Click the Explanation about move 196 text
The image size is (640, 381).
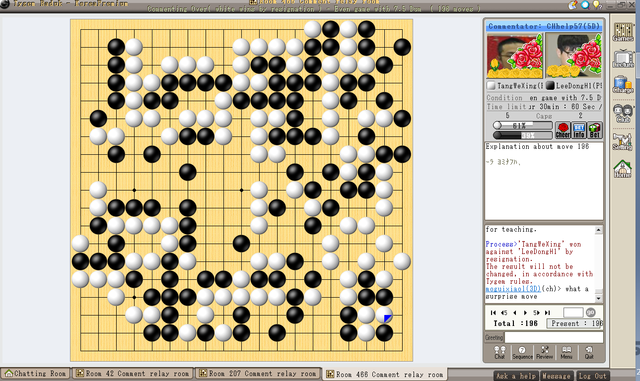tap(537, 147)
